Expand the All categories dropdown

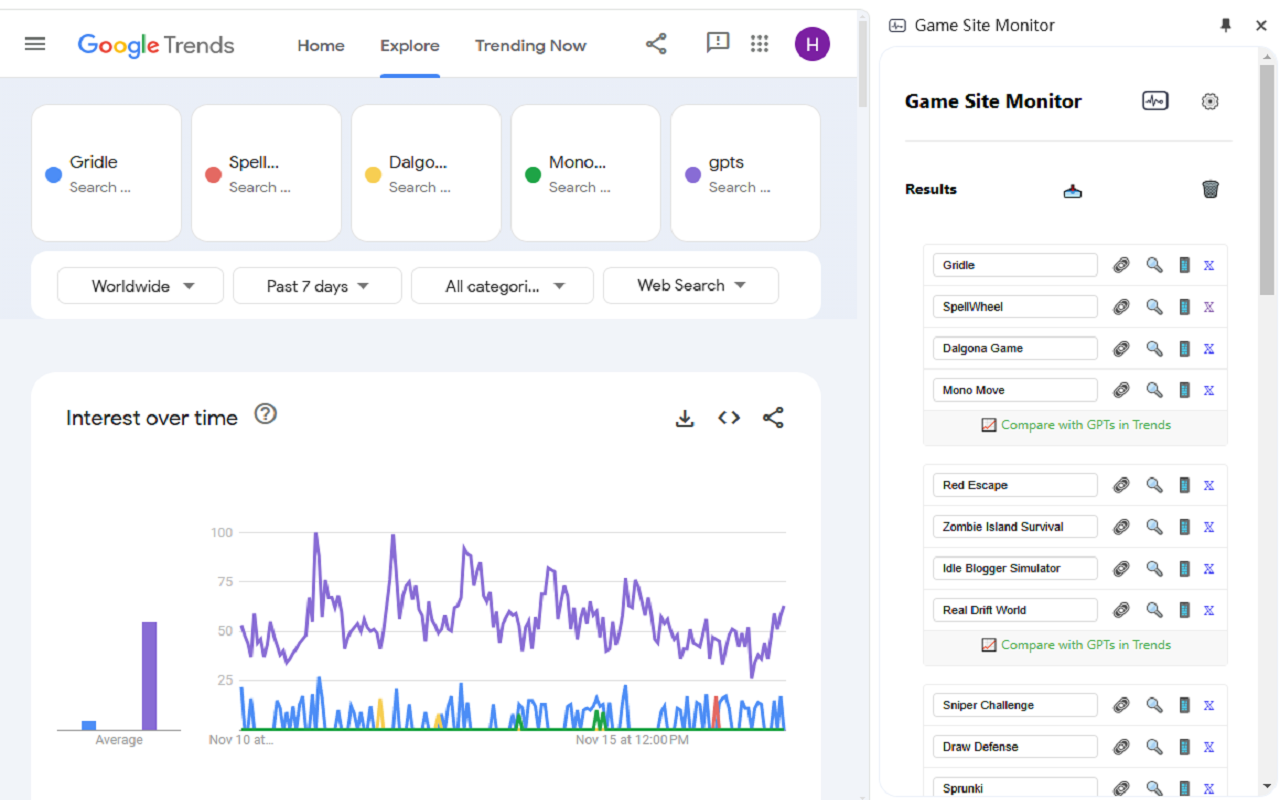click(x=502, y=286)
